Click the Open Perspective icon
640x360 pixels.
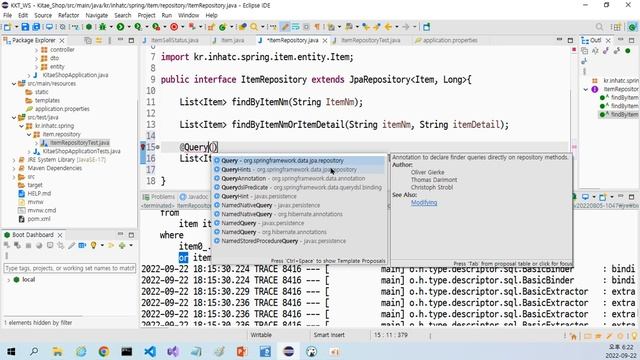tap(616, 27)
